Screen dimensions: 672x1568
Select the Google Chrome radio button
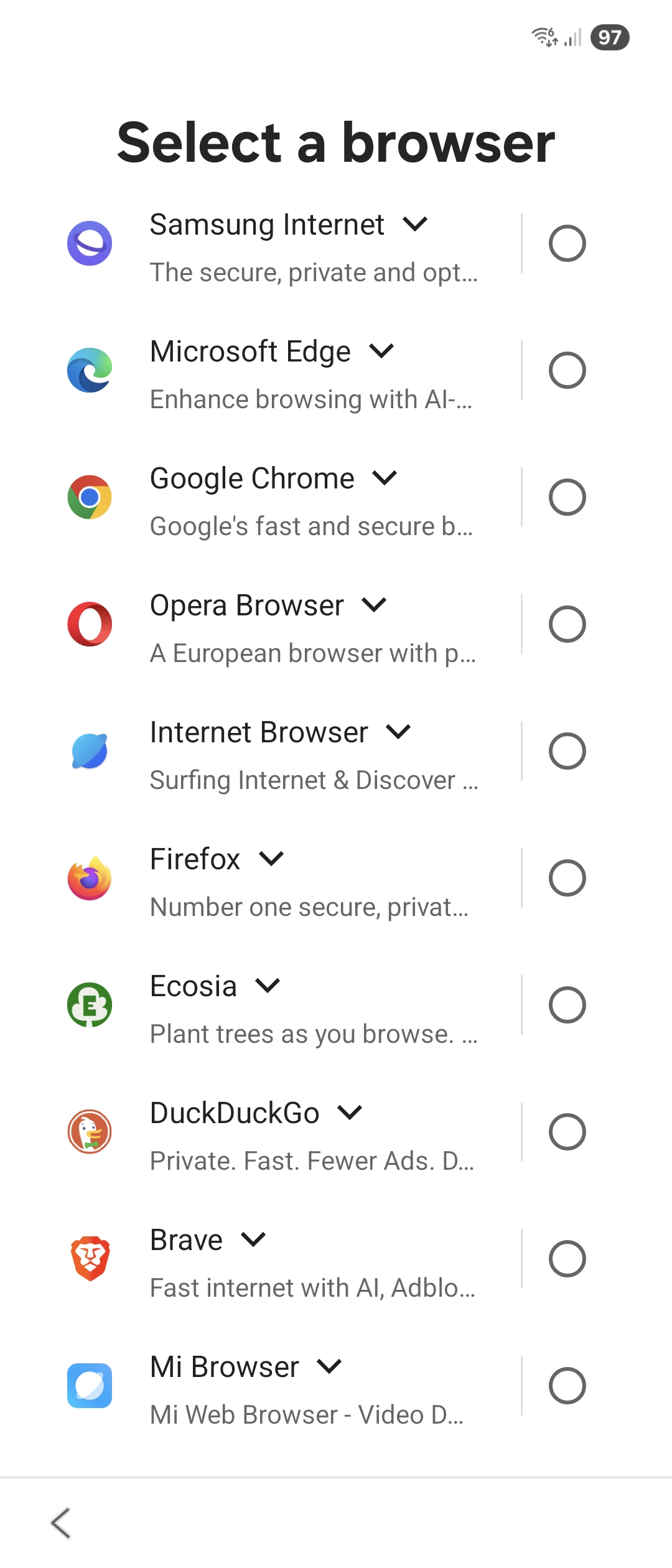pos(567,497)
